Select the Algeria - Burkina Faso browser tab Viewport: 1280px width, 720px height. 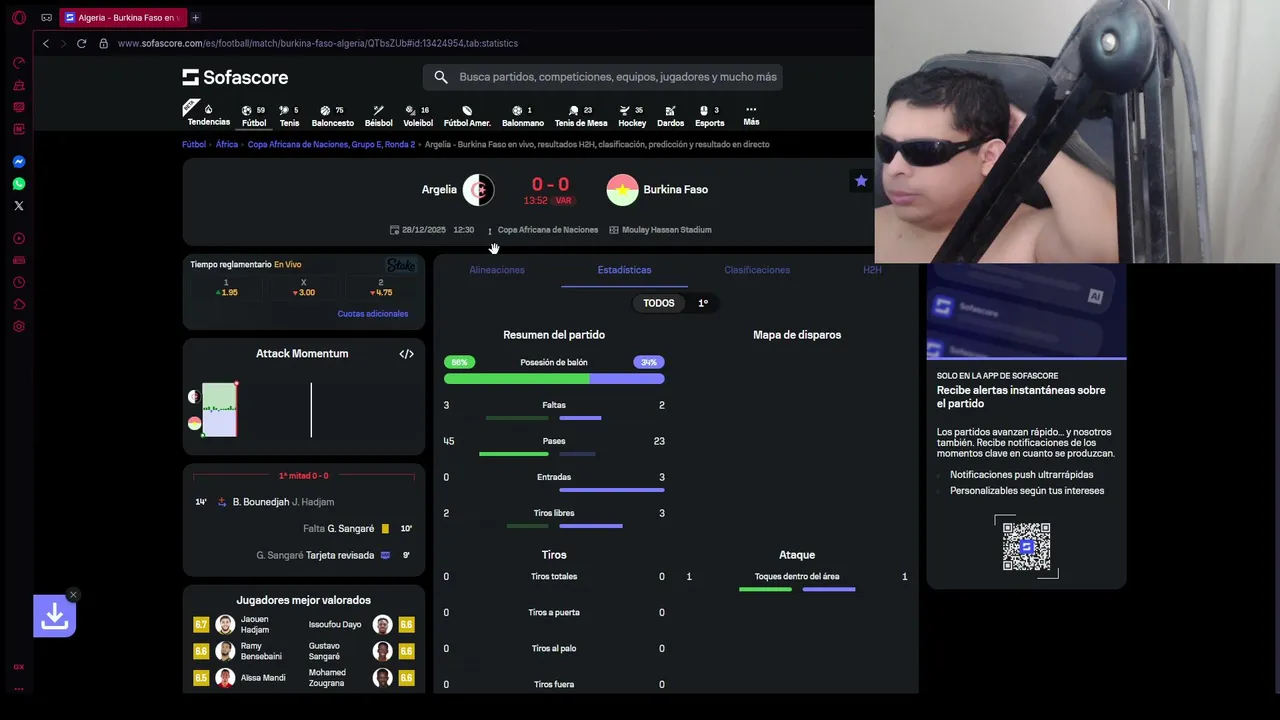coord(122,17)
